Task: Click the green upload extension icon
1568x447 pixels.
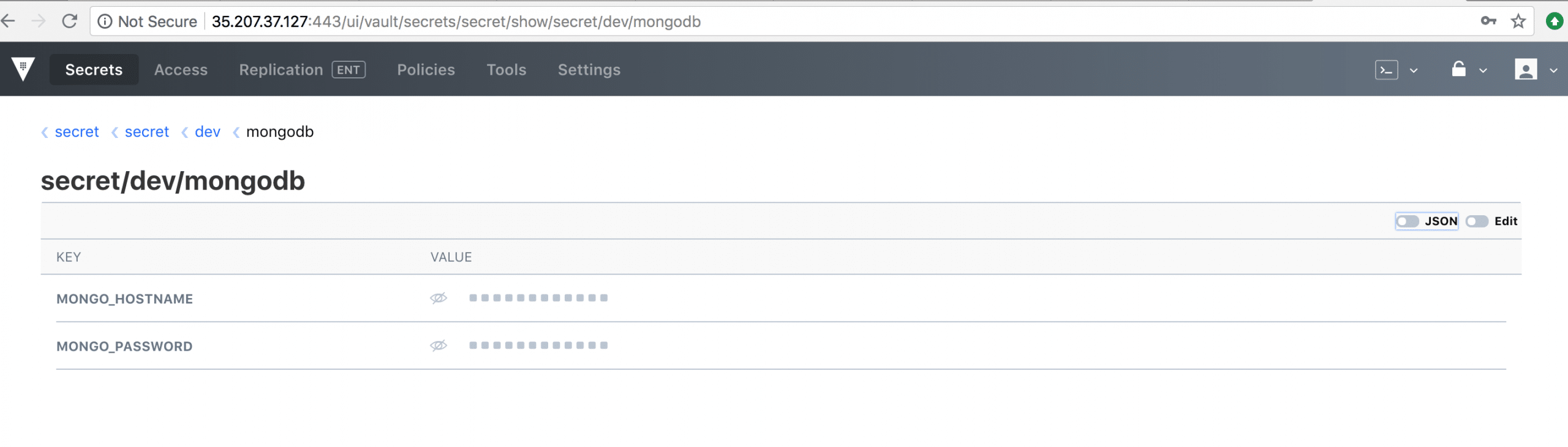Action: [x=1554, y=21]
